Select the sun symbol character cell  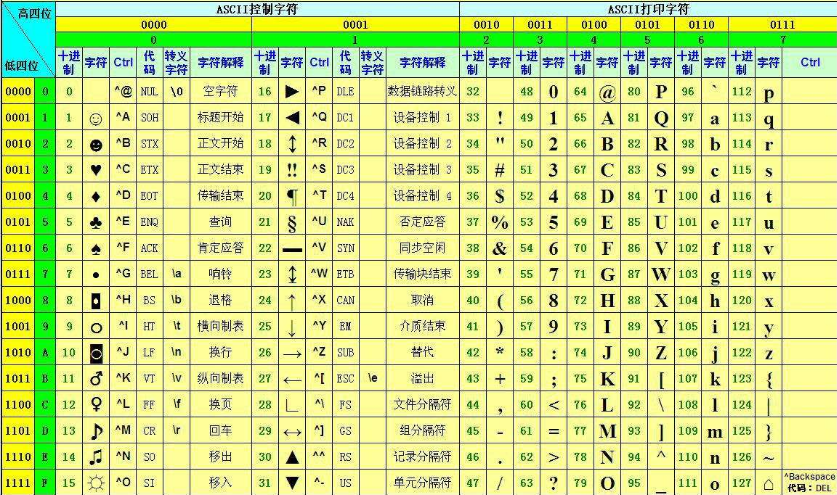coord(96,483)
